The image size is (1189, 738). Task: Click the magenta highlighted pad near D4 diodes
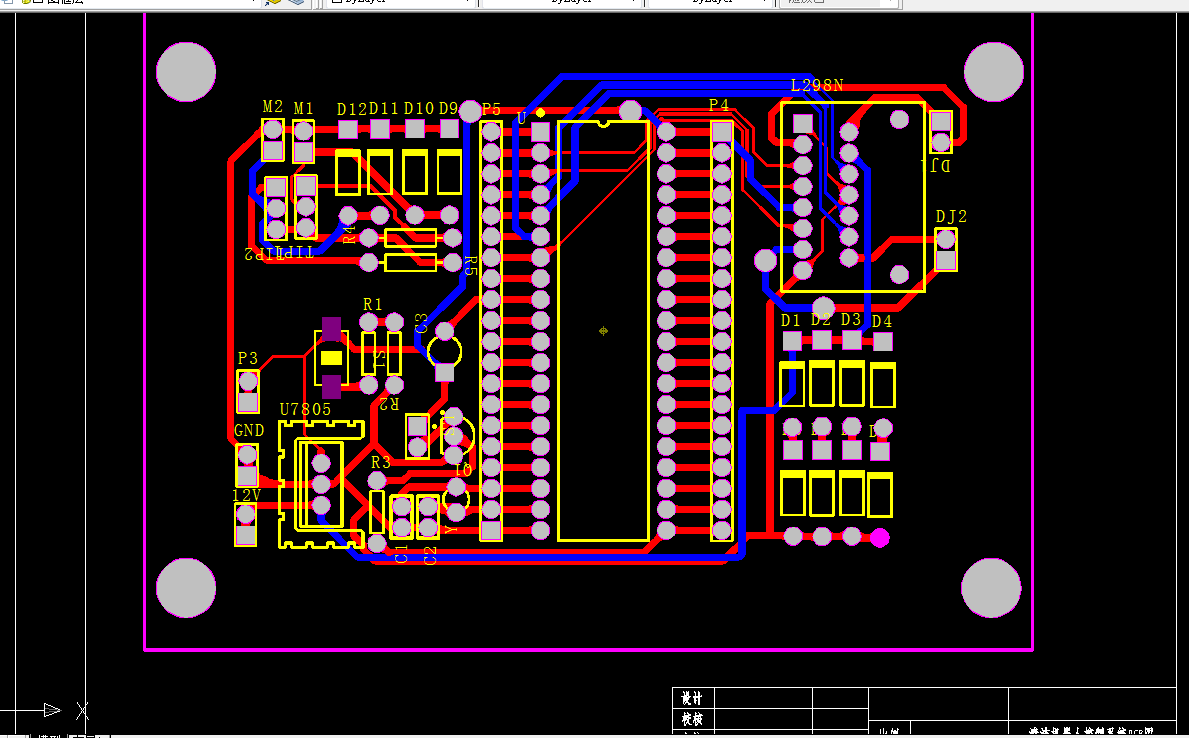[x=880, y=538]
